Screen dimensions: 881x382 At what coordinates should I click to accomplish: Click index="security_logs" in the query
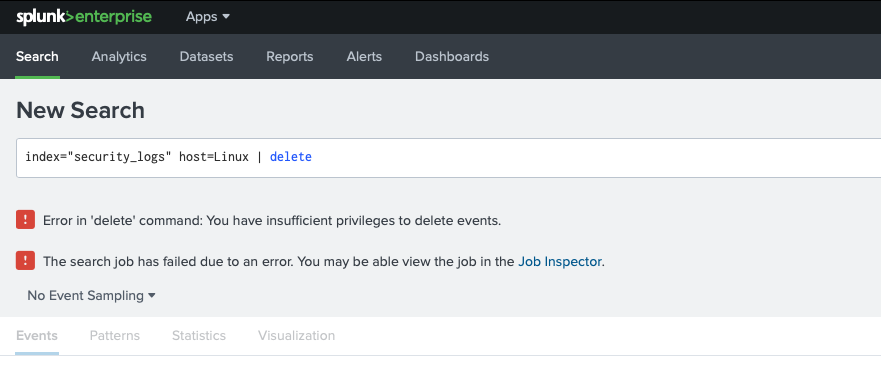pos(98,157)
